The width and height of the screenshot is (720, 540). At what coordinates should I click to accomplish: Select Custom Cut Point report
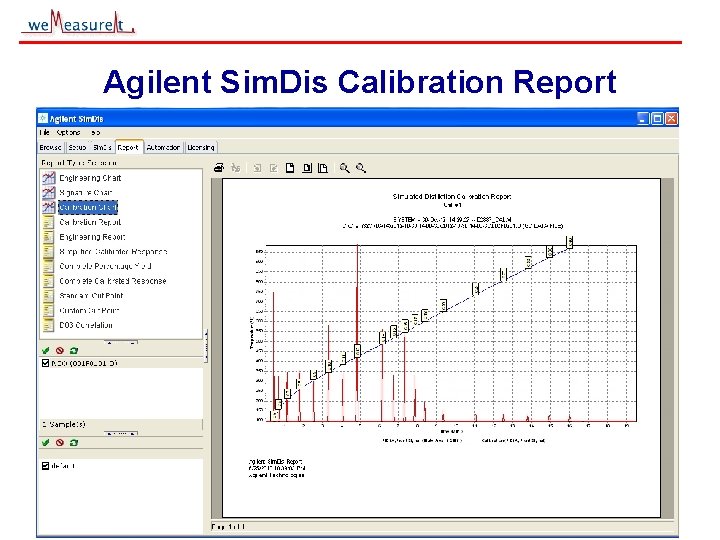pyautogui.click(x=89, y=310)
